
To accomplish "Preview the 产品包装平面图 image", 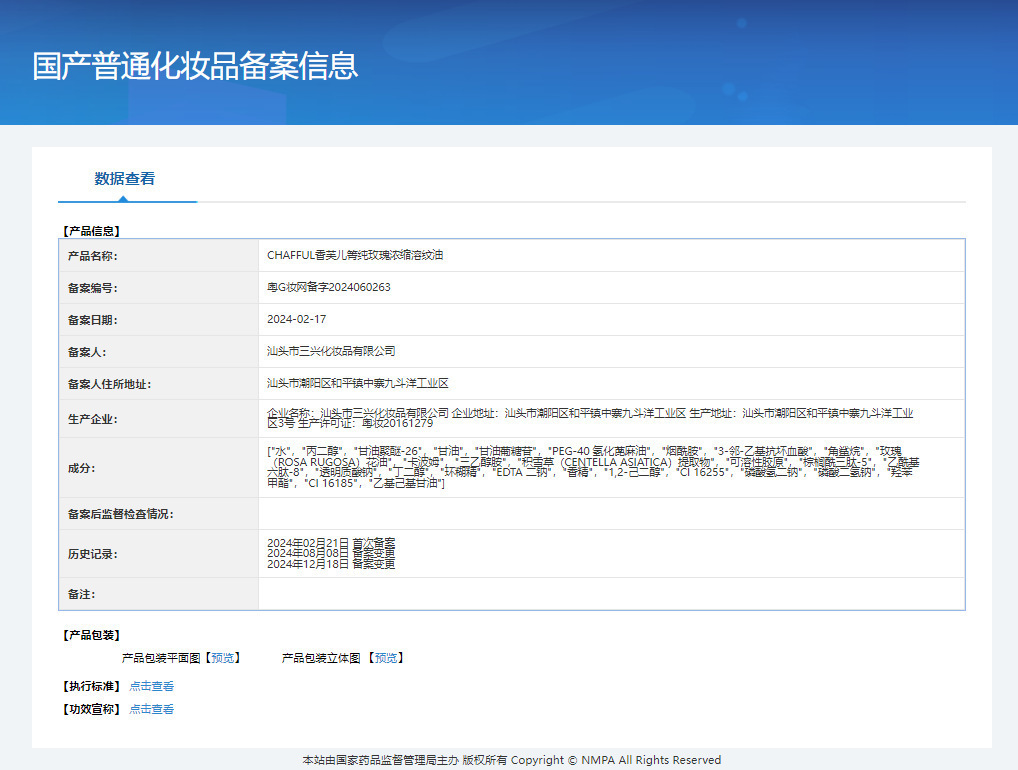I will (223, 658).
